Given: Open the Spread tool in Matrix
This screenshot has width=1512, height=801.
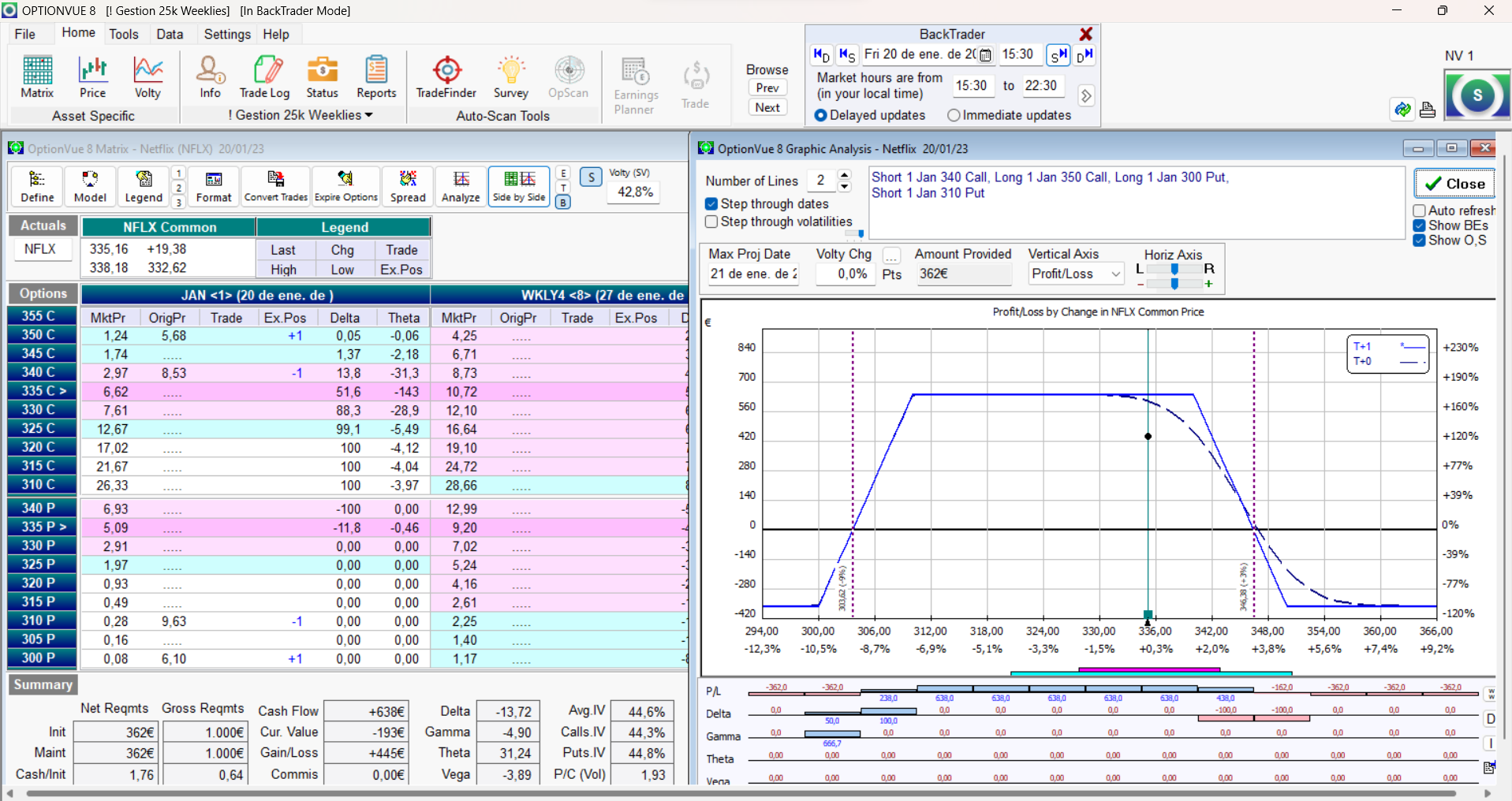Looking at the screenshot, I should (408, 186).
